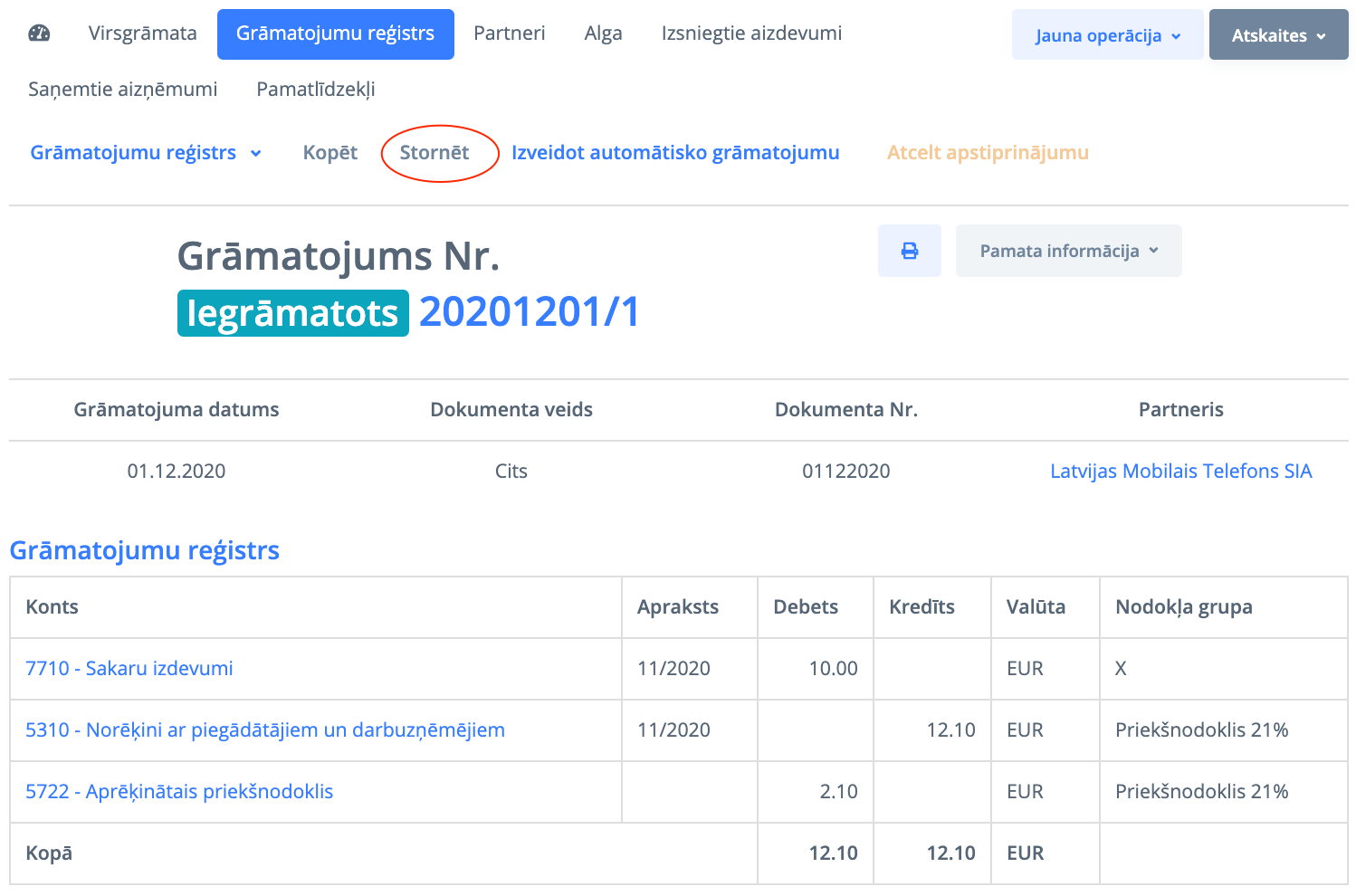
Task: Open account 7710 - Sakaru izdevumi
Action: click(129, 669)
